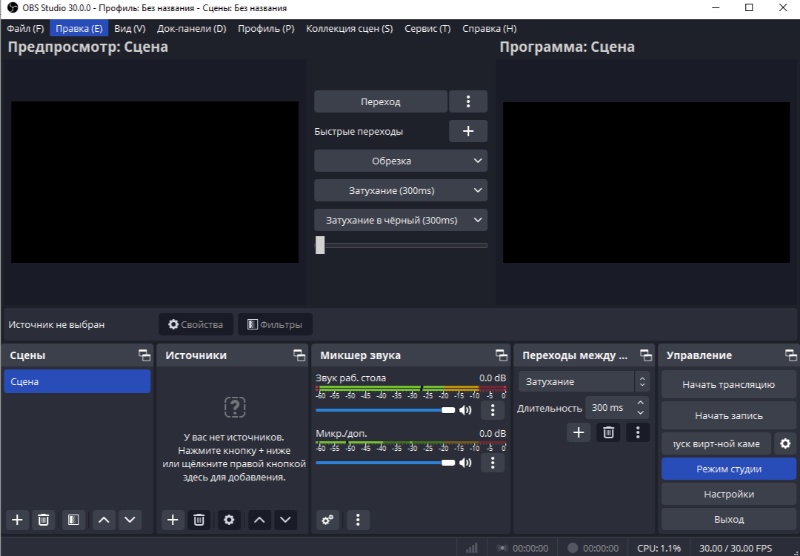Decrease Длительность with the down stepper arrow
This screenshot has height=556, width=800.
pyautogui.click(x=641, y=413)
